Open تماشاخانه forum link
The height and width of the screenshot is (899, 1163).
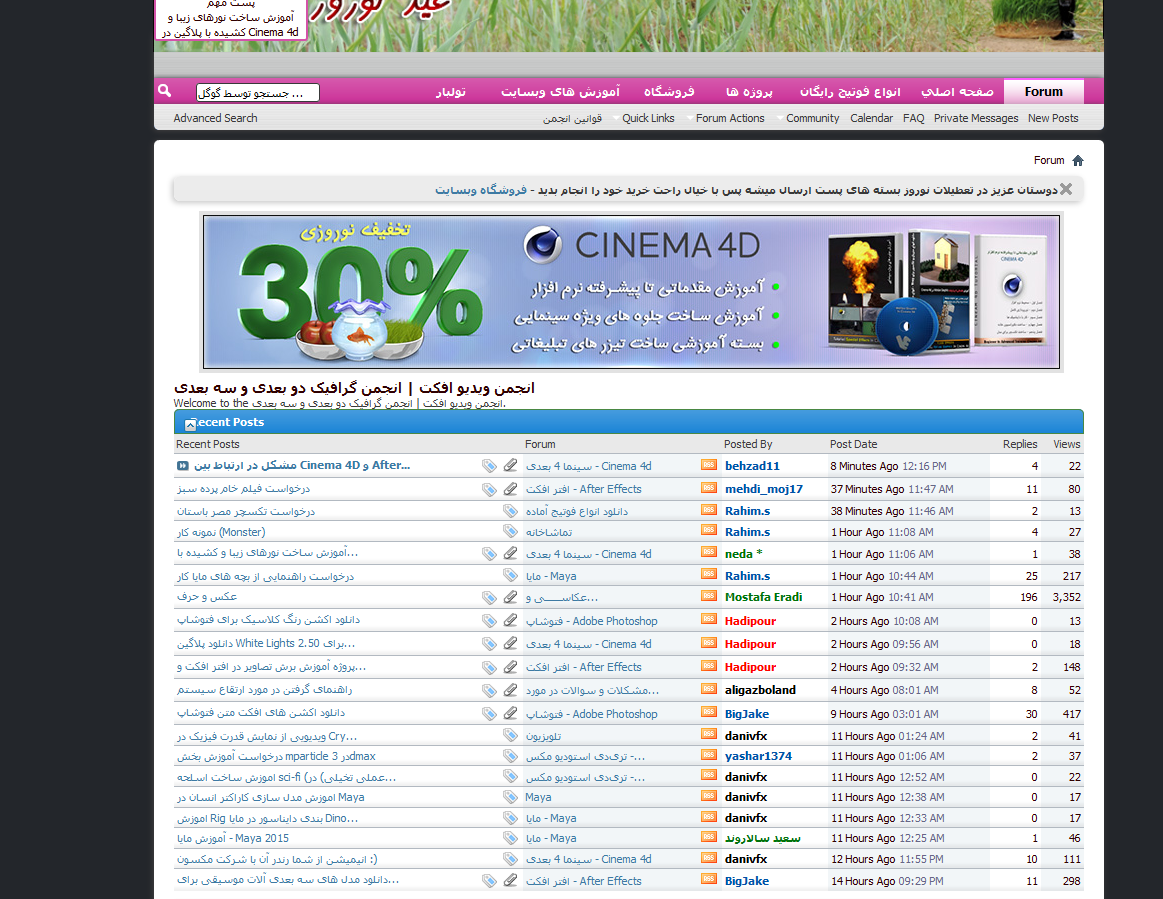click(x=549, y=532)
